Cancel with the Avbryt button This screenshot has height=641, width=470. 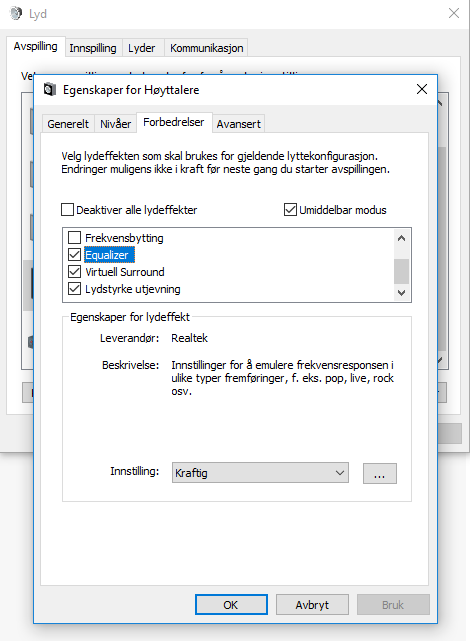pos(312,605)
